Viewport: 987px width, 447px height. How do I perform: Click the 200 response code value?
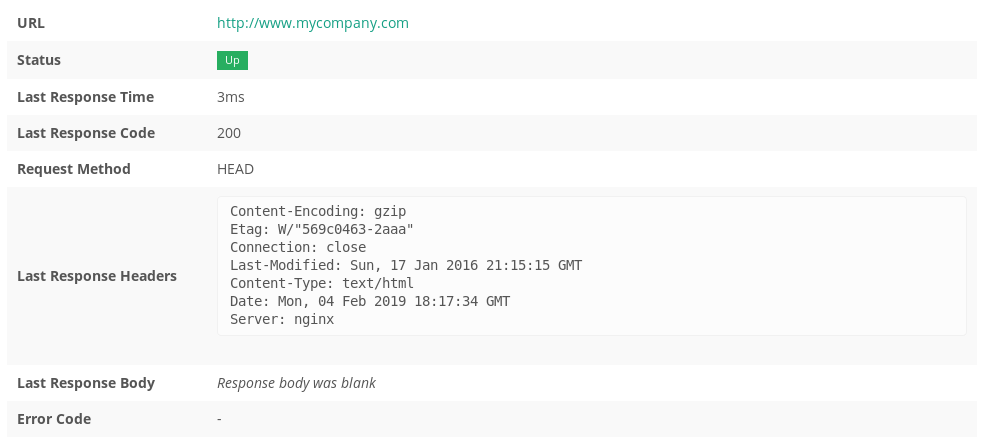pyautogui.click(x=229, y=133)
